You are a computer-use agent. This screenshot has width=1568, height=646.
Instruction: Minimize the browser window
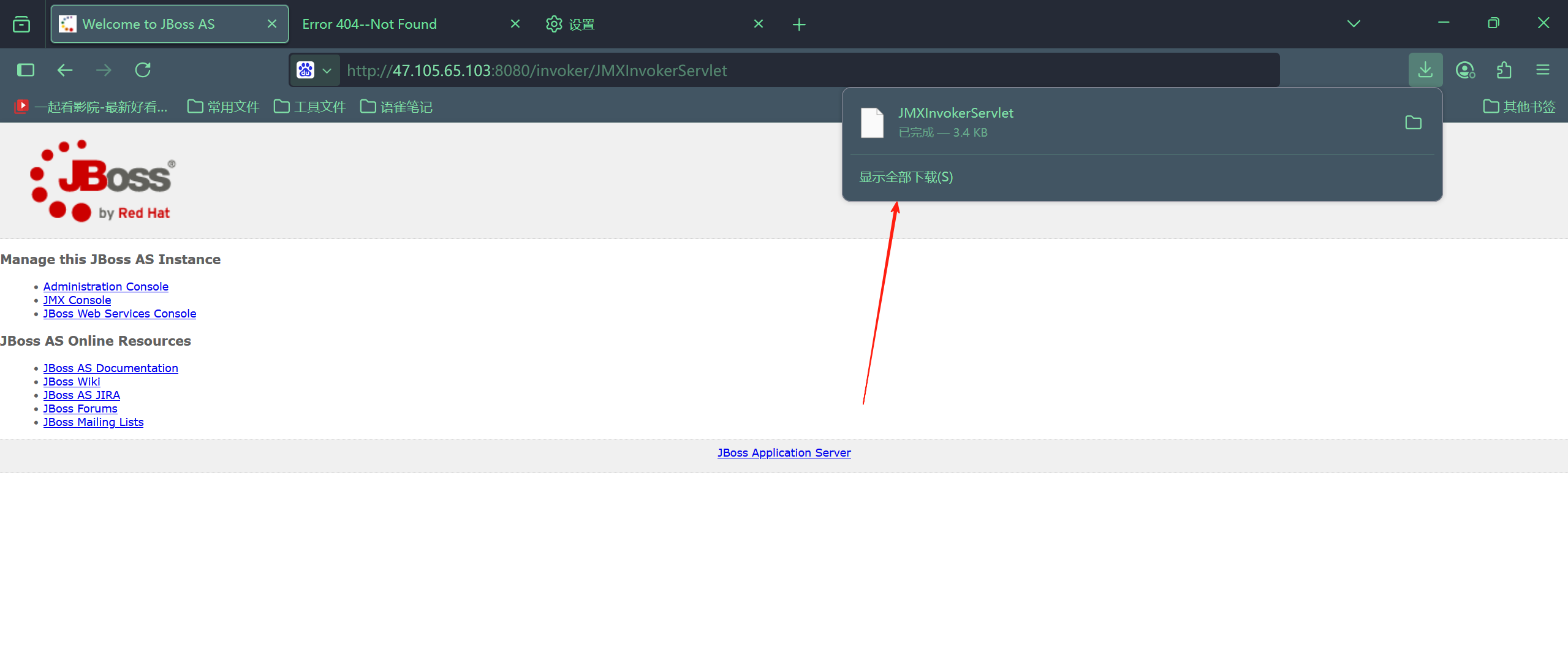point(1444,23)
